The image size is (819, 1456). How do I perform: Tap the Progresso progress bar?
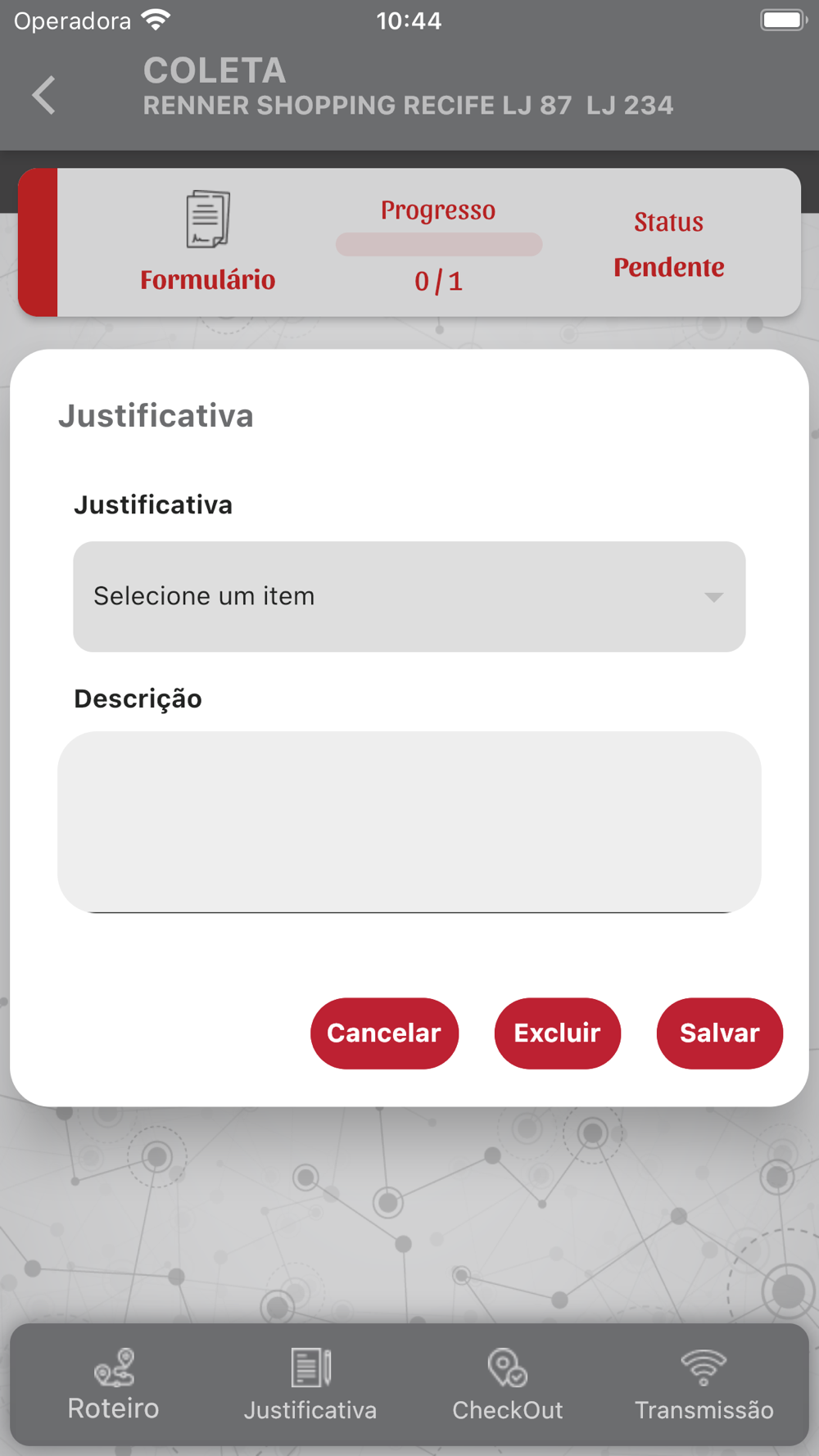[x=439, y=244]
